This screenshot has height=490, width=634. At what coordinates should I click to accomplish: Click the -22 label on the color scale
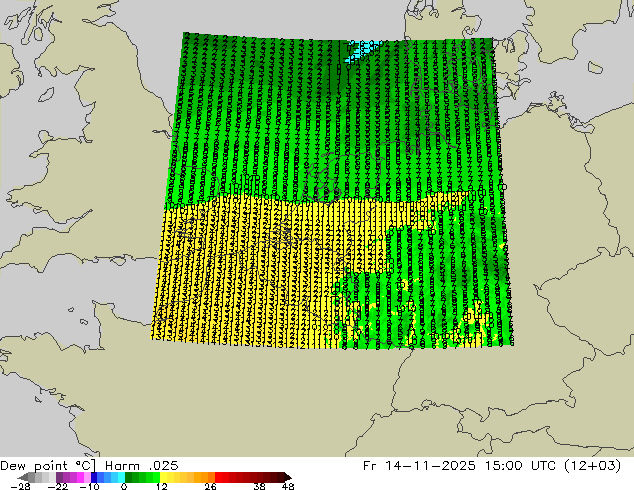pos(57,486)
